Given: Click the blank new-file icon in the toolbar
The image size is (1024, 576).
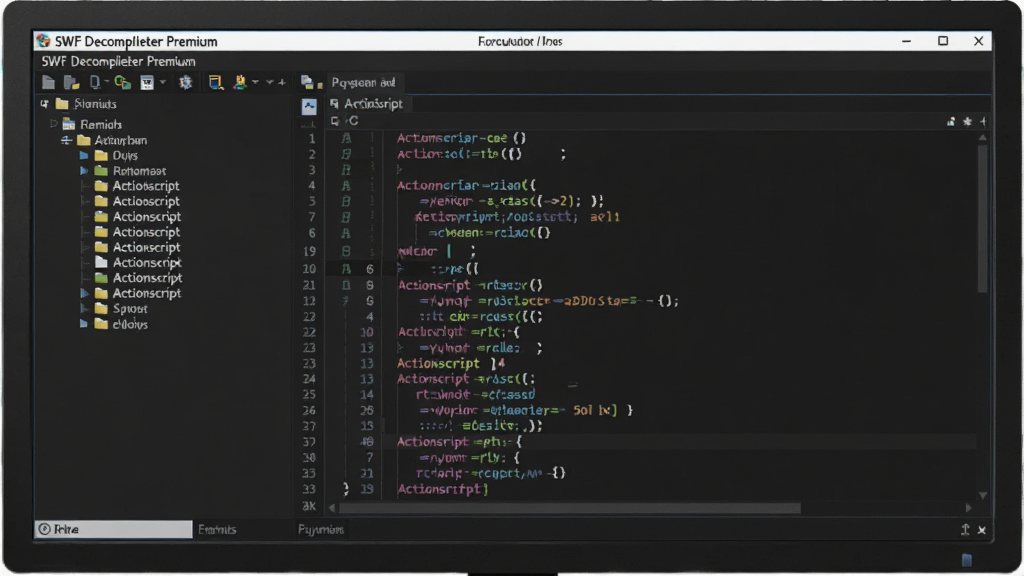Looking at the screenshot, I should 48,82.
